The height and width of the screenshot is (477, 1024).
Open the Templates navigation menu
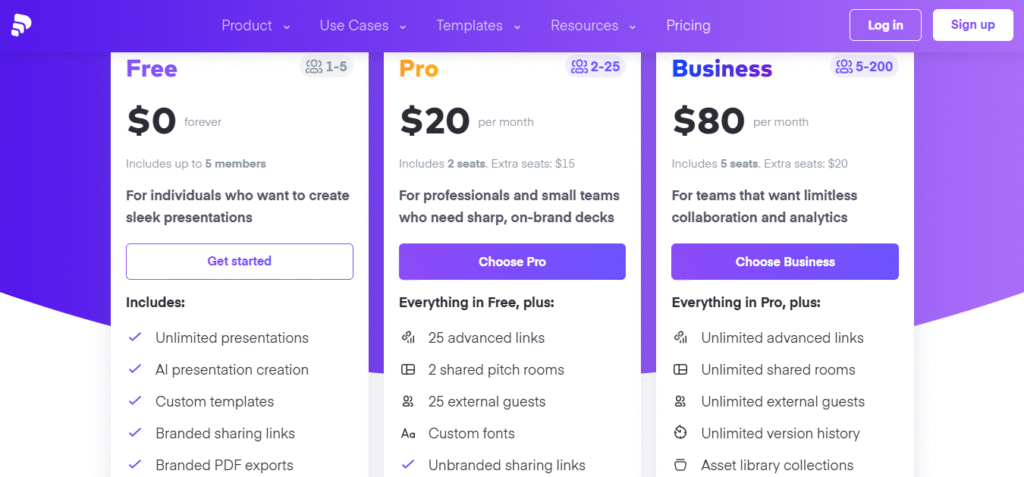pyautogui.click(x=478, y=26)
